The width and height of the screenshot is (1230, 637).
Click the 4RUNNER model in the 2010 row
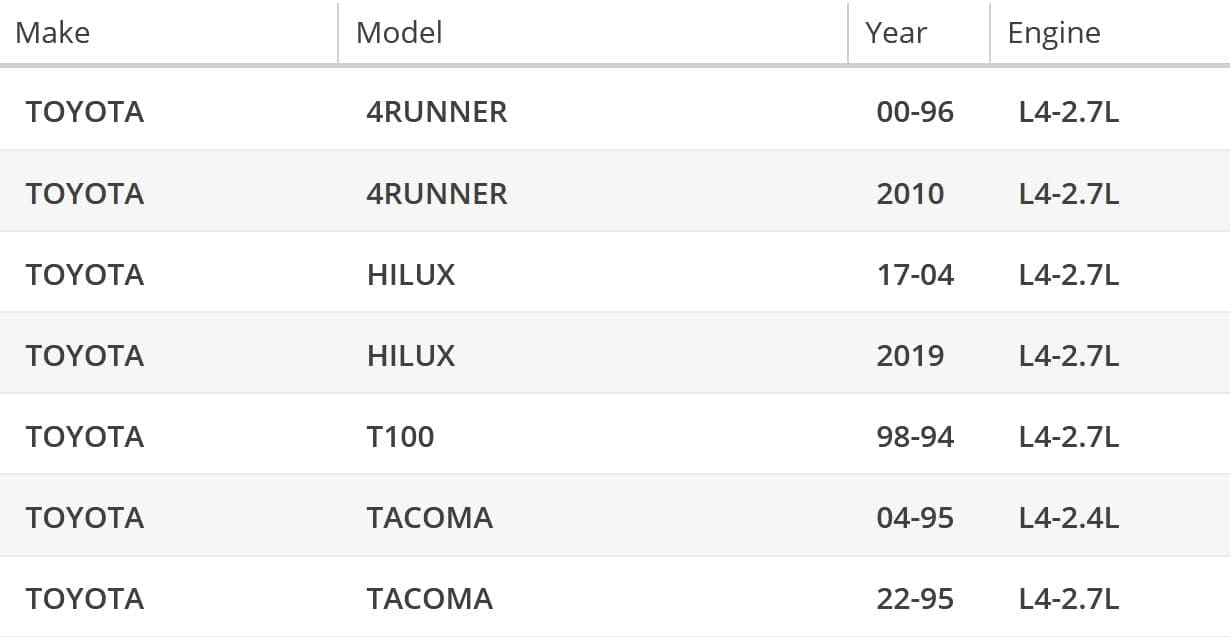tap(437, 193)
